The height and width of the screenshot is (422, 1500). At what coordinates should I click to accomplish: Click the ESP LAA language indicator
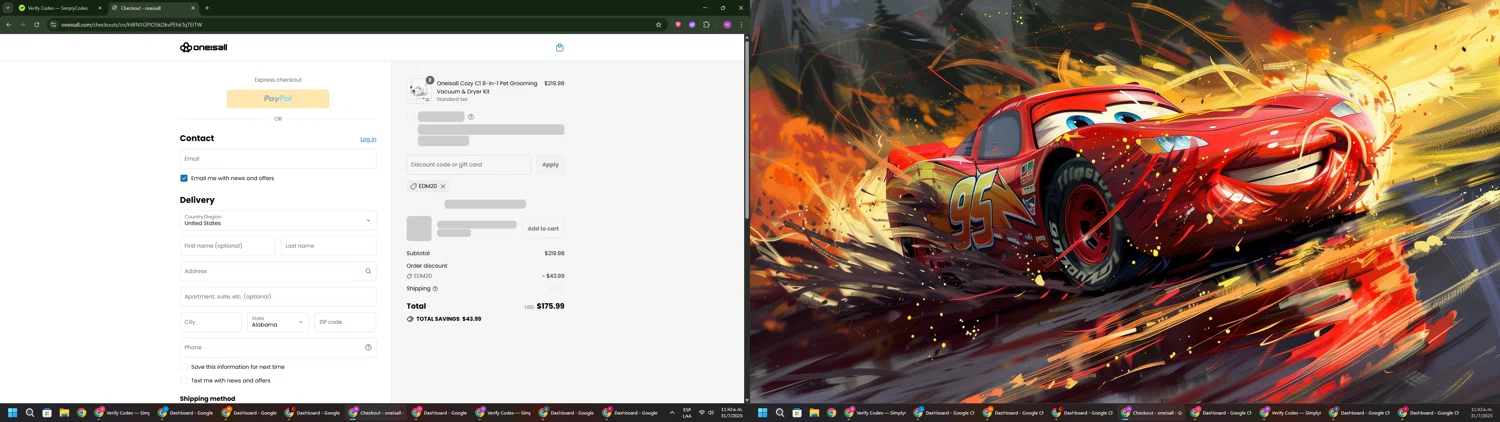[x=687, y=412]
